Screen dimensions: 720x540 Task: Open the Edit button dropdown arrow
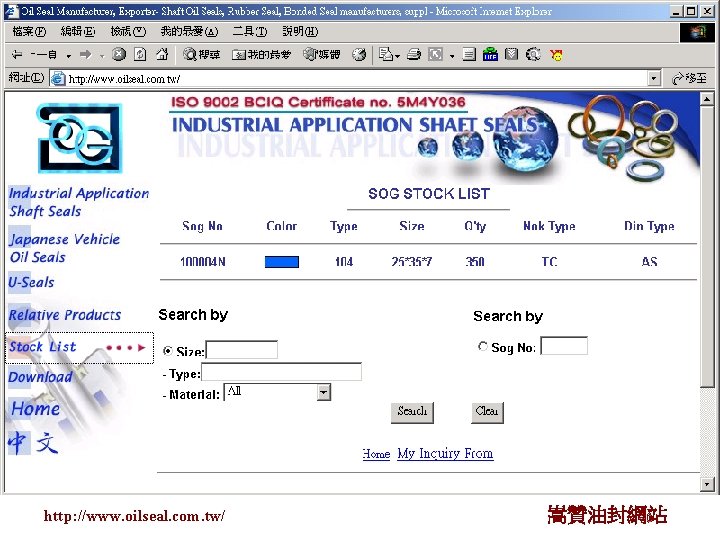click(452, 56)
